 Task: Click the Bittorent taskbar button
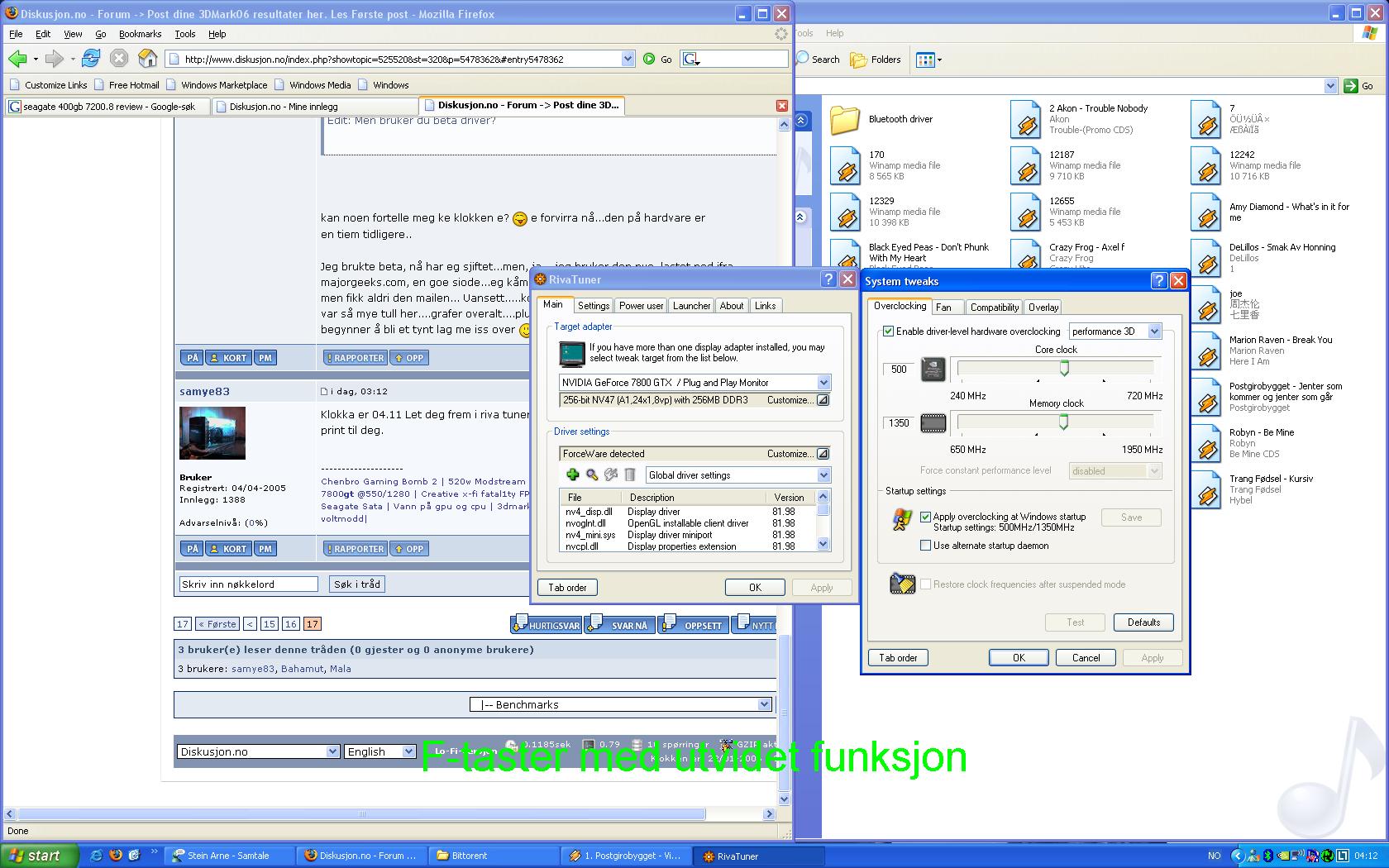click(494, 856)
